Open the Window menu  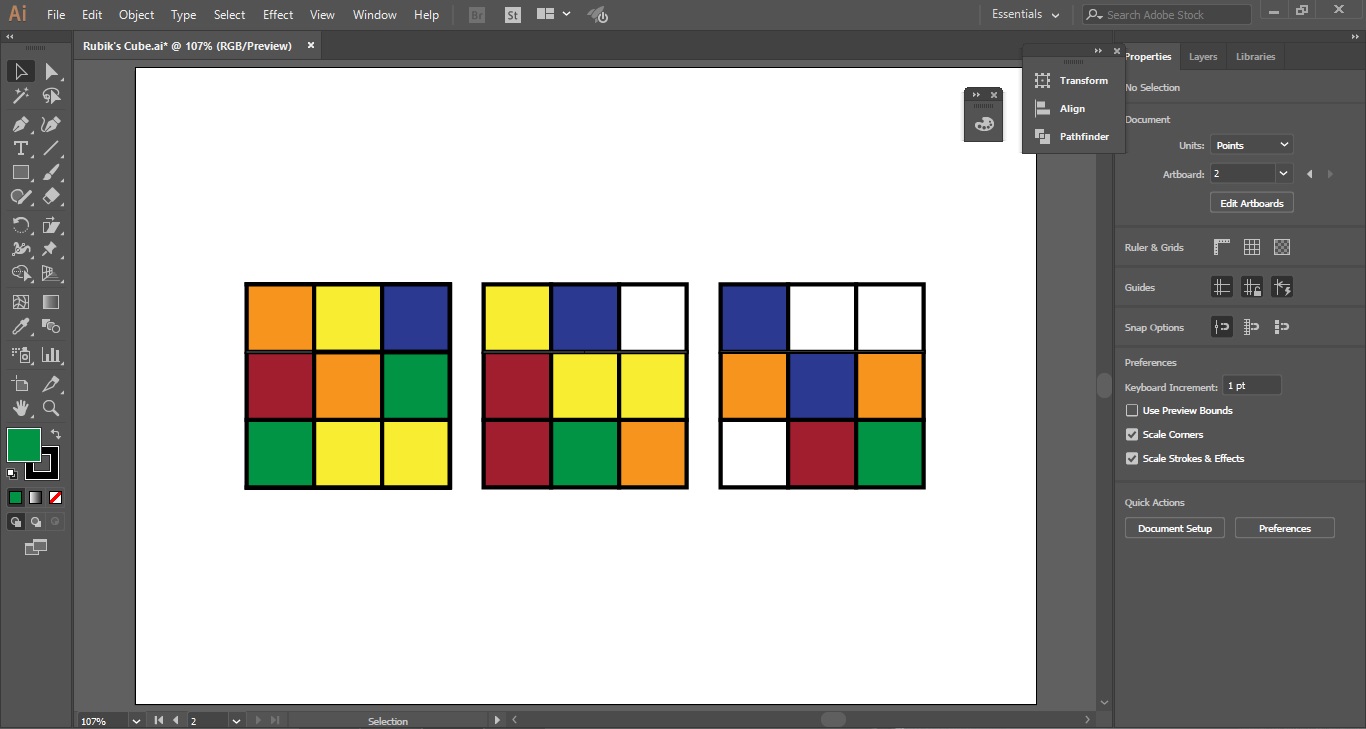pyautogui.click(x=375, y=15)
